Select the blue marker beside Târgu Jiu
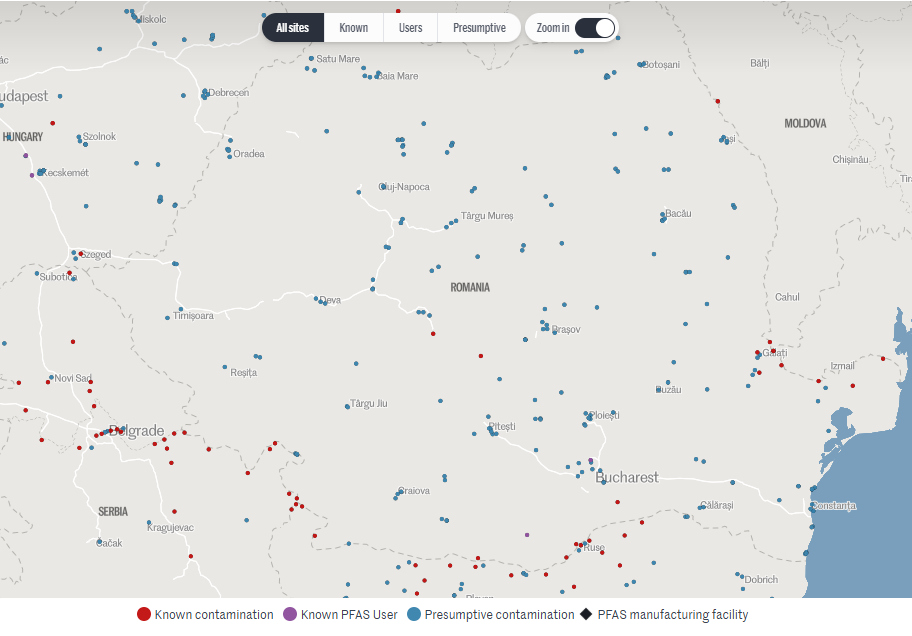Viewport: 912px width, 636px height. [347, 406]
